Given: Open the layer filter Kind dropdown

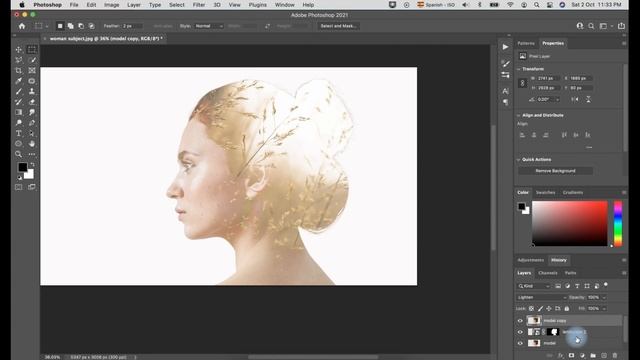Looking at the screenshot, I should tap(534, 286).
